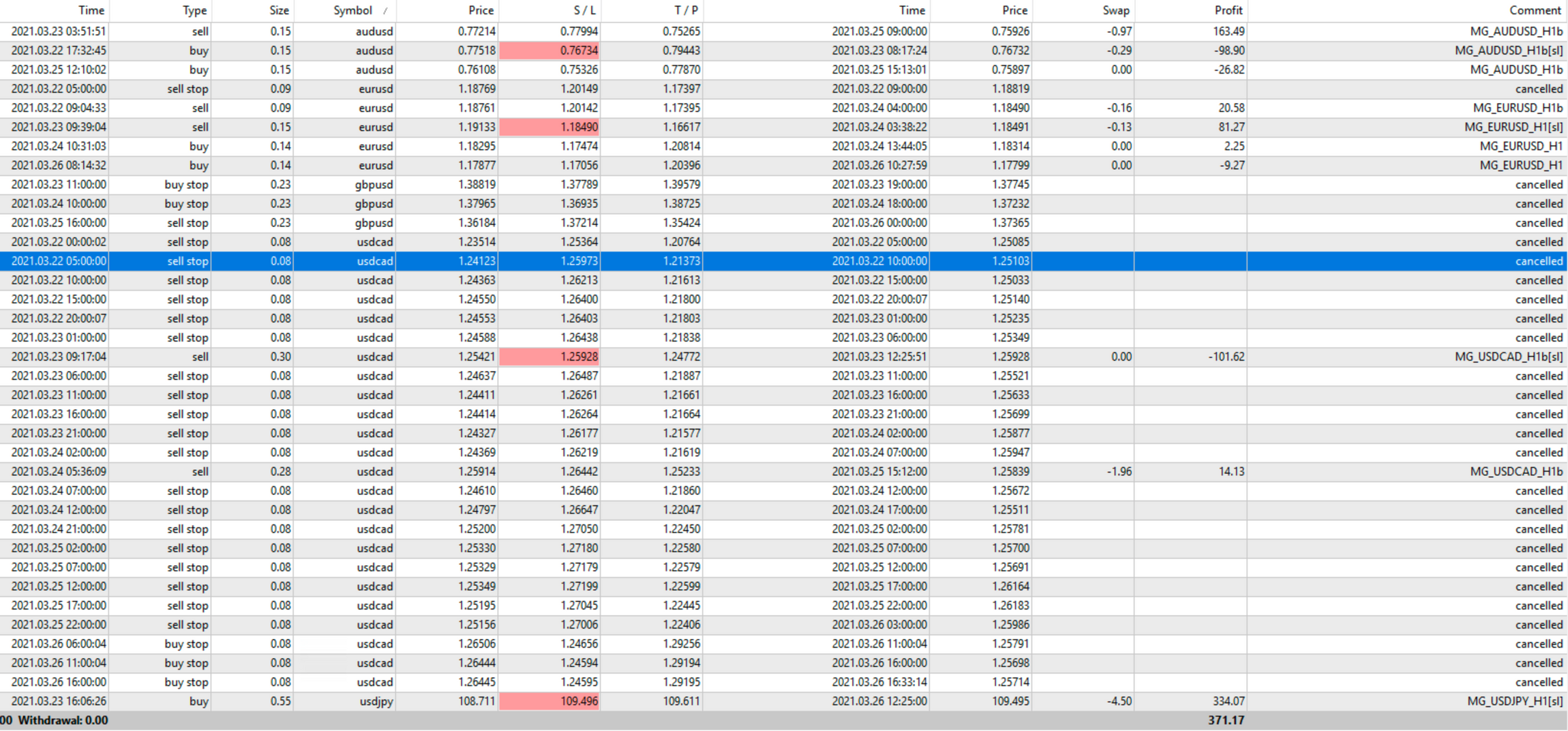Select the comment MG_USDCAD_H1b[sl]
Image resolution: width=1568 pixels, height=731 pixels.
pos(1509,357)
